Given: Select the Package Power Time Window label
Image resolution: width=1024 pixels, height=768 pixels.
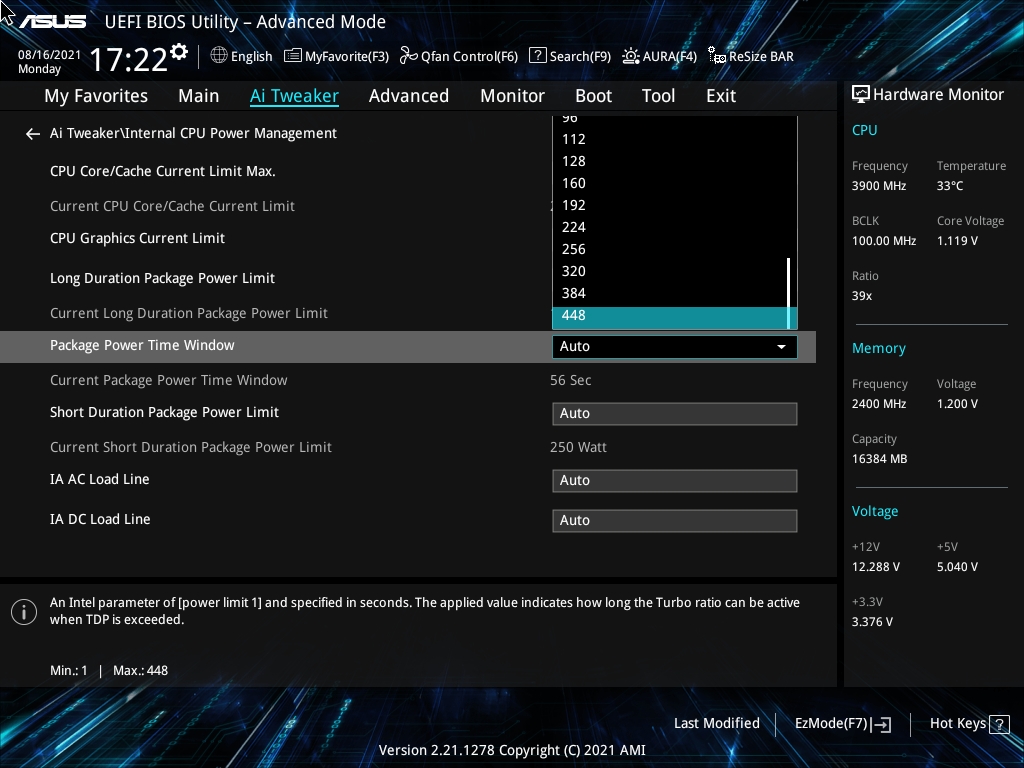Looking at the screenshot, I should coord(142,345).
